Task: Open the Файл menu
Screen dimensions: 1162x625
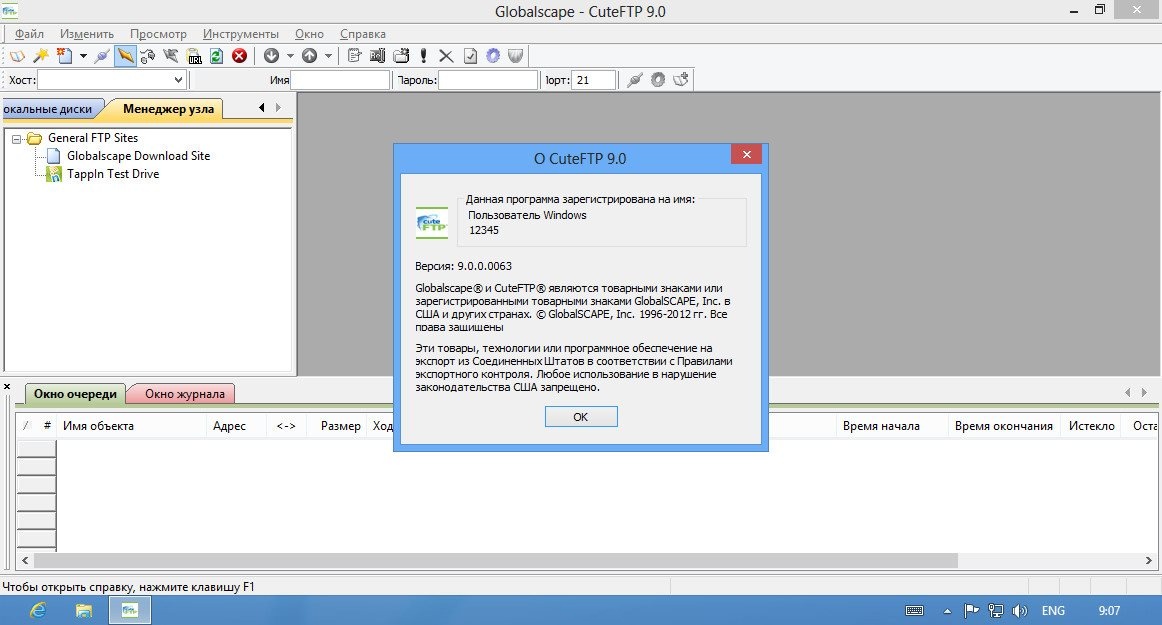Action: 29,33
